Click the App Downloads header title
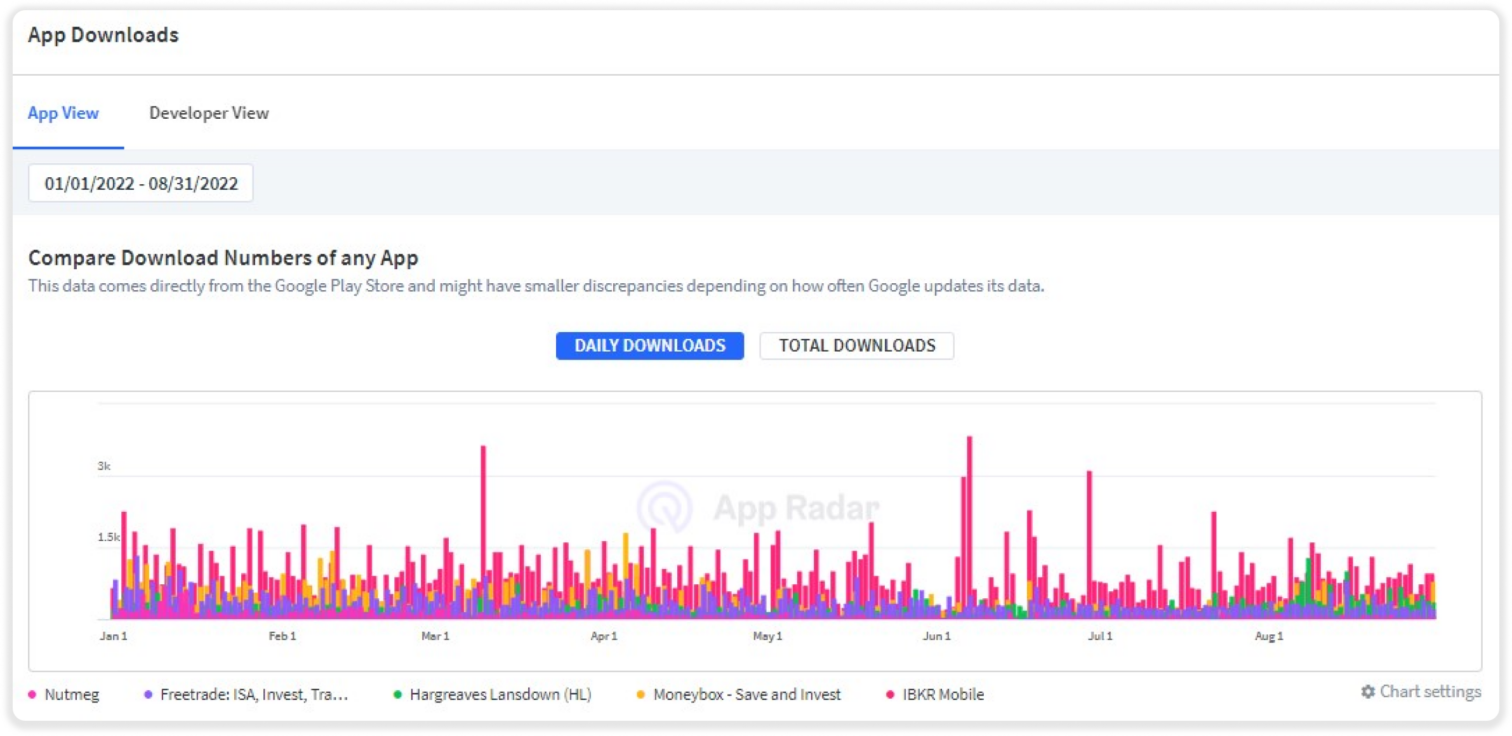Image resolution: width=1512 pixels, height=736 pixels. tap(102, 34)
